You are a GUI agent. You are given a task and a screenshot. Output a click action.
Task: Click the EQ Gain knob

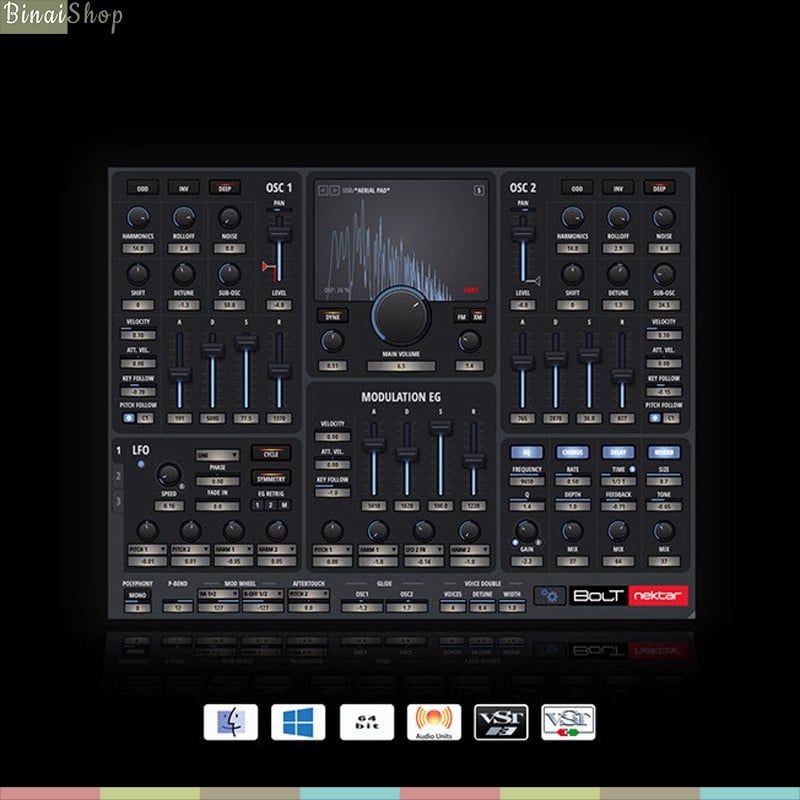pyautogui.click(x=527, y=530)
